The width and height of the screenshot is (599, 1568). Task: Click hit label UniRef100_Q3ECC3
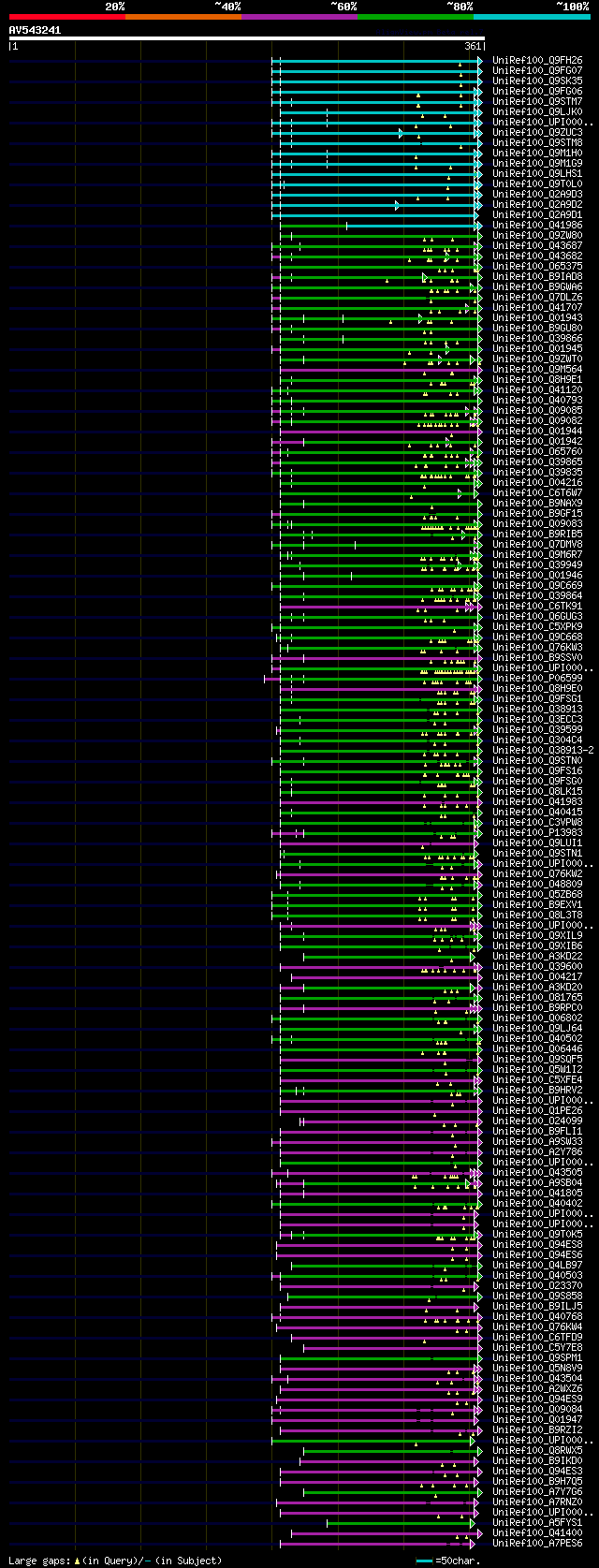pos(537,719)
